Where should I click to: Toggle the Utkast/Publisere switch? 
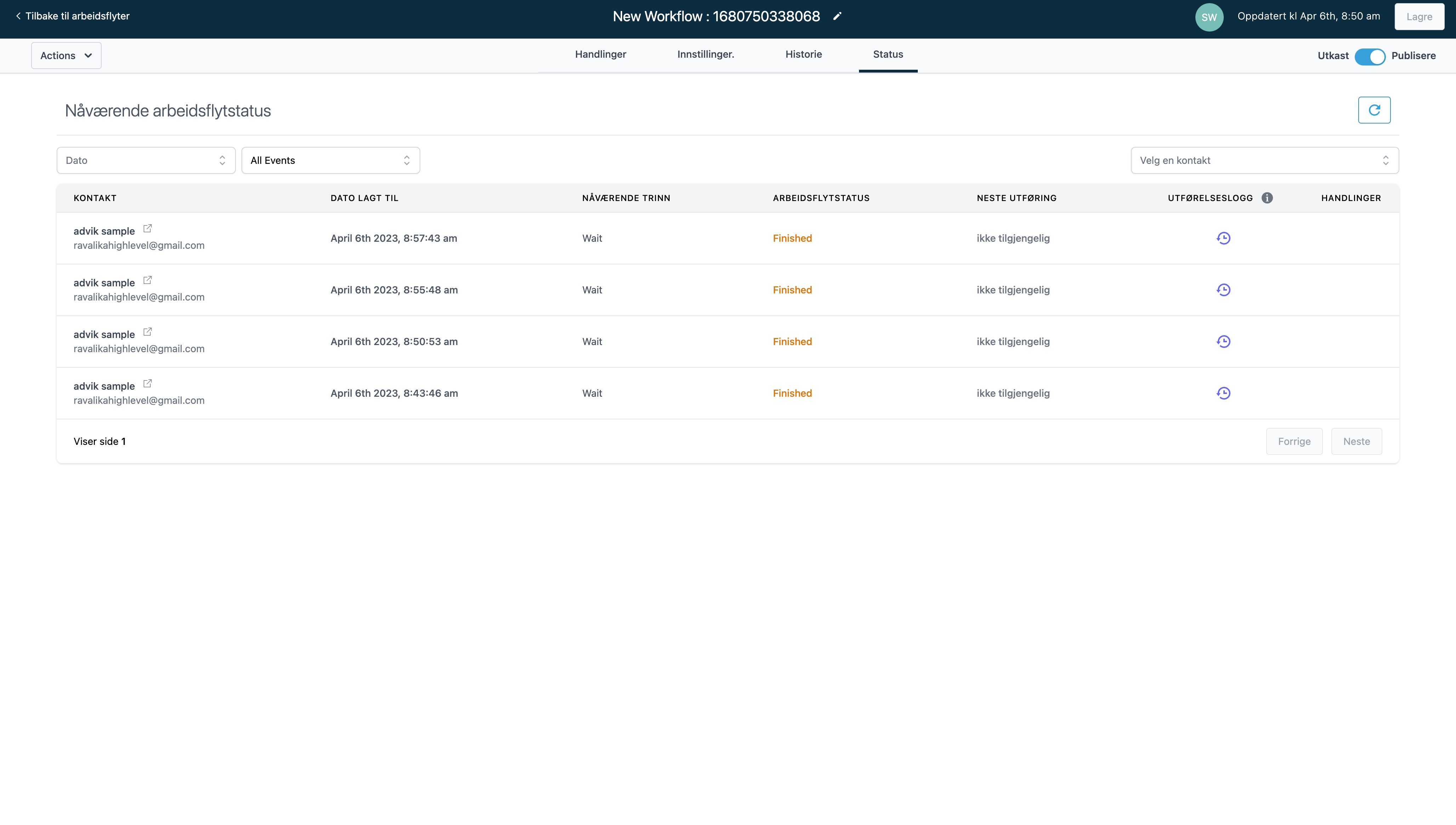point(1369,56)
